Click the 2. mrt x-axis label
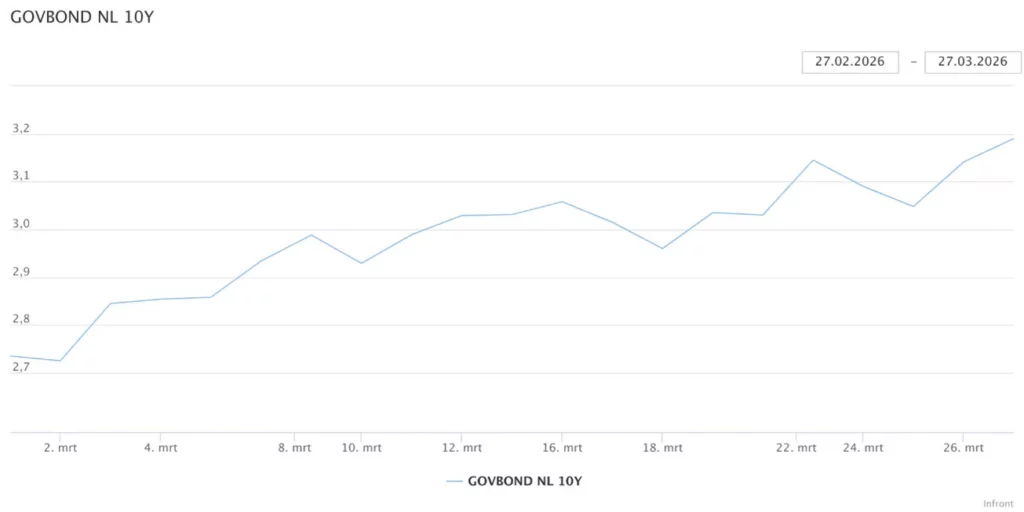 [61, 448]
